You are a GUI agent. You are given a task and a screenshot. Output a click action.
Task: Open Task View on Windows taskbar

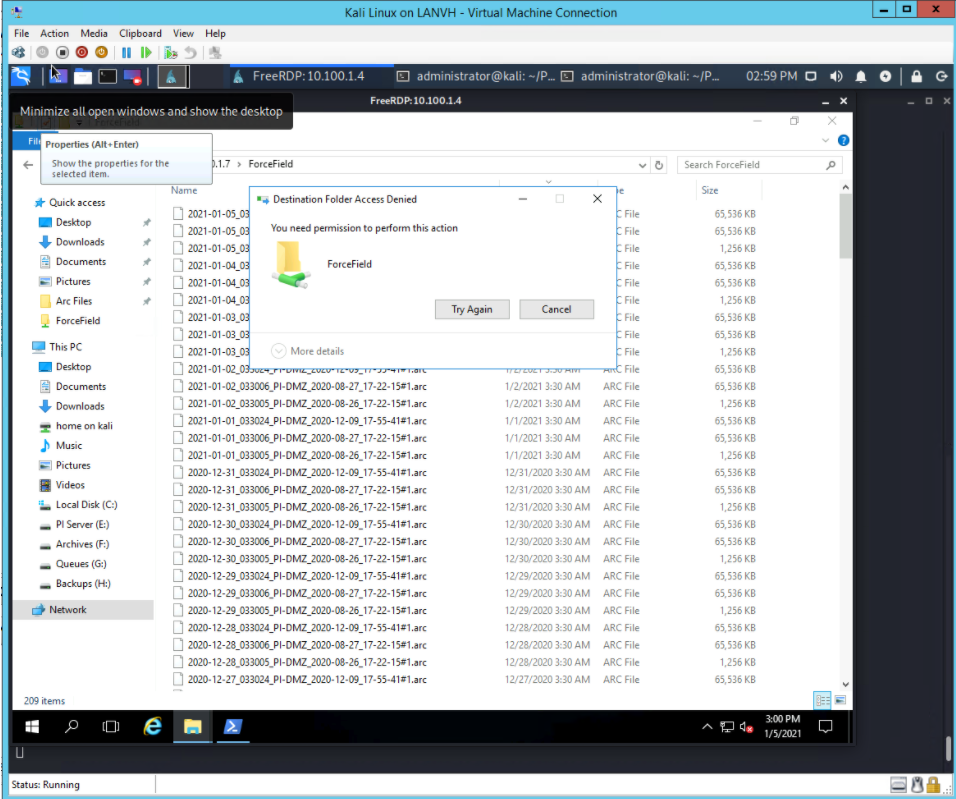(x=111, y=726)
